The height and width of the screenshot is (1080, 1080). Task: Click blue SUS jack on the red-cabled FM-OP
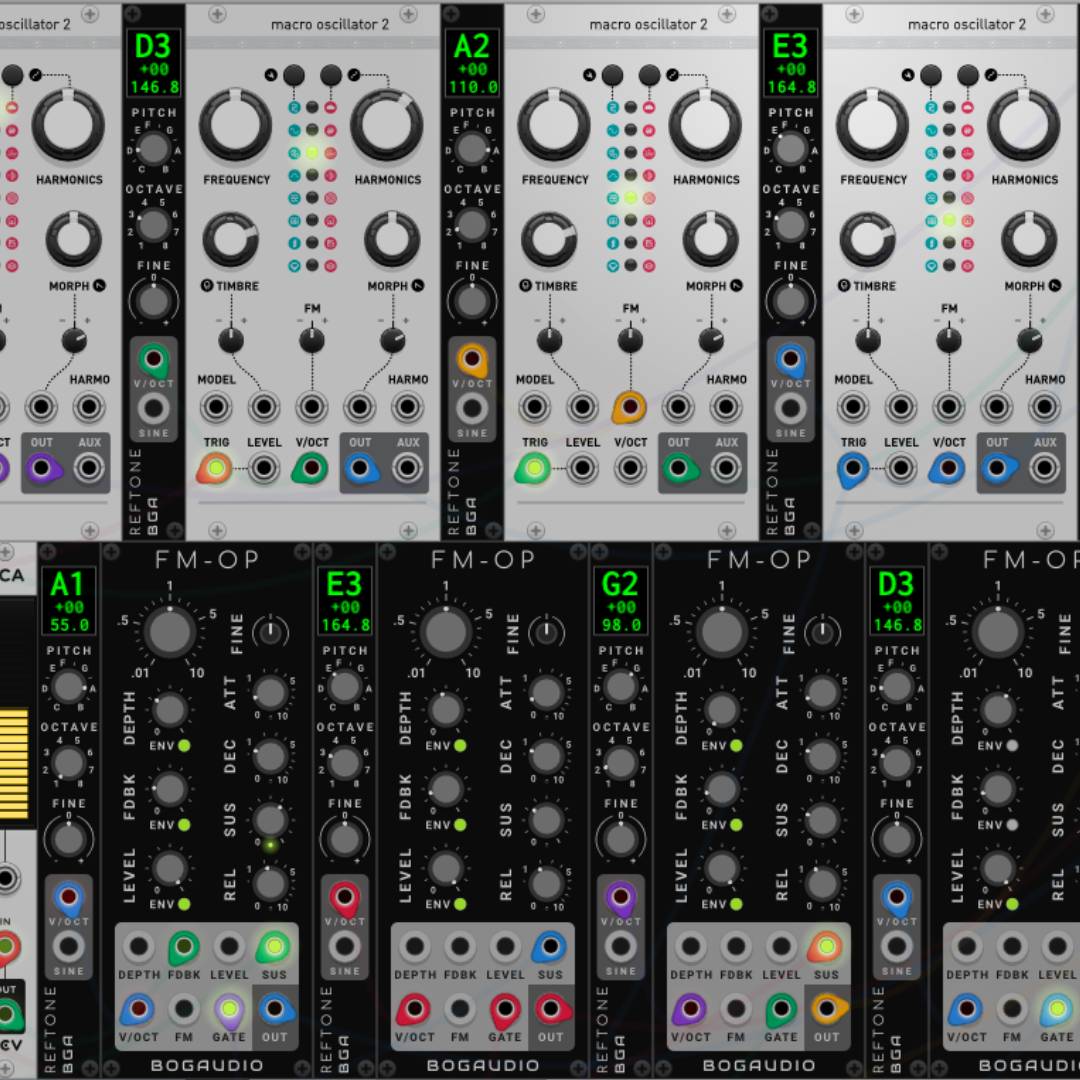coord(550,947)
